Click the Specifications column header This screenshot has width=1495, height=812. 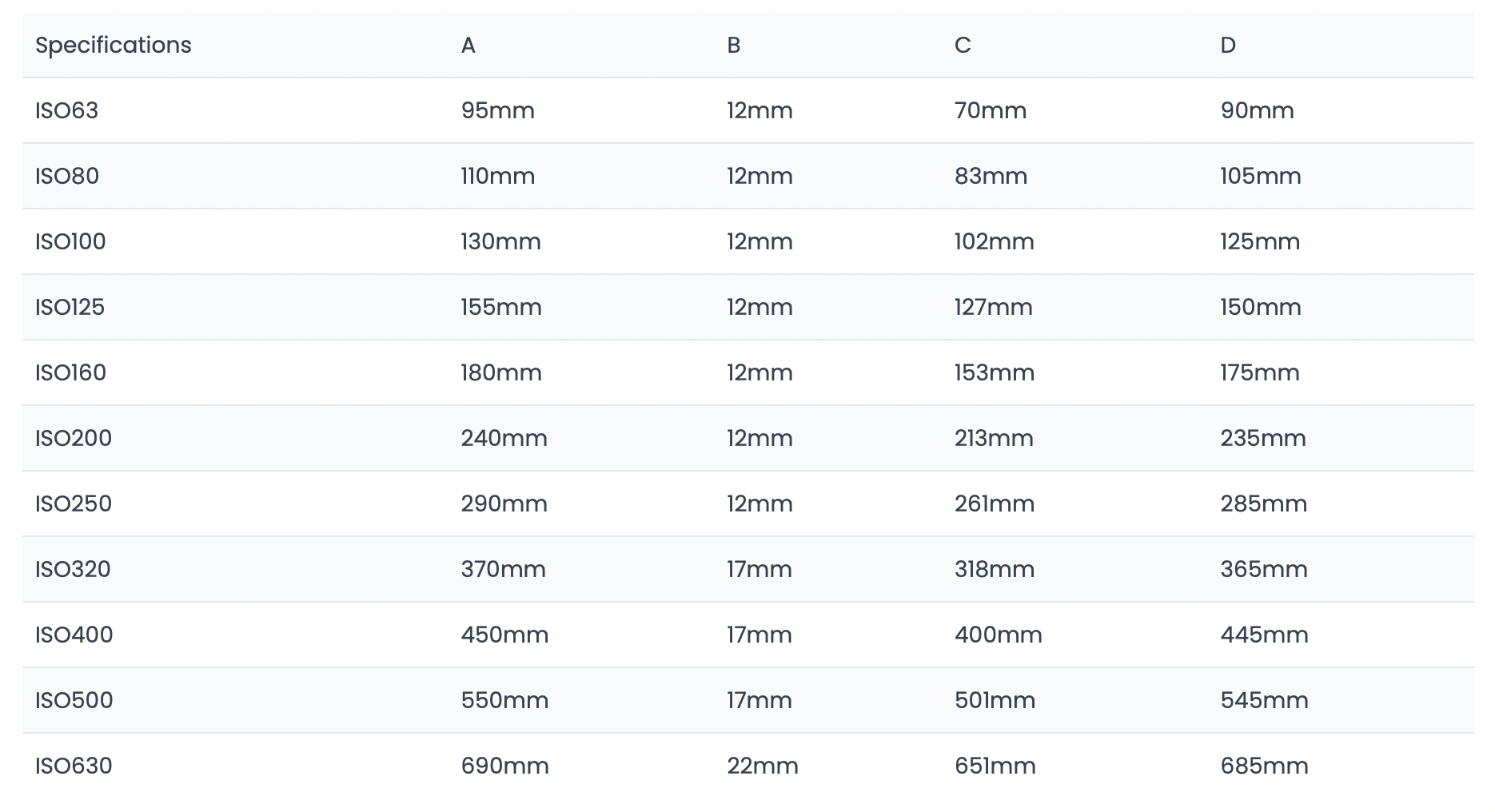tap(114, 46)
